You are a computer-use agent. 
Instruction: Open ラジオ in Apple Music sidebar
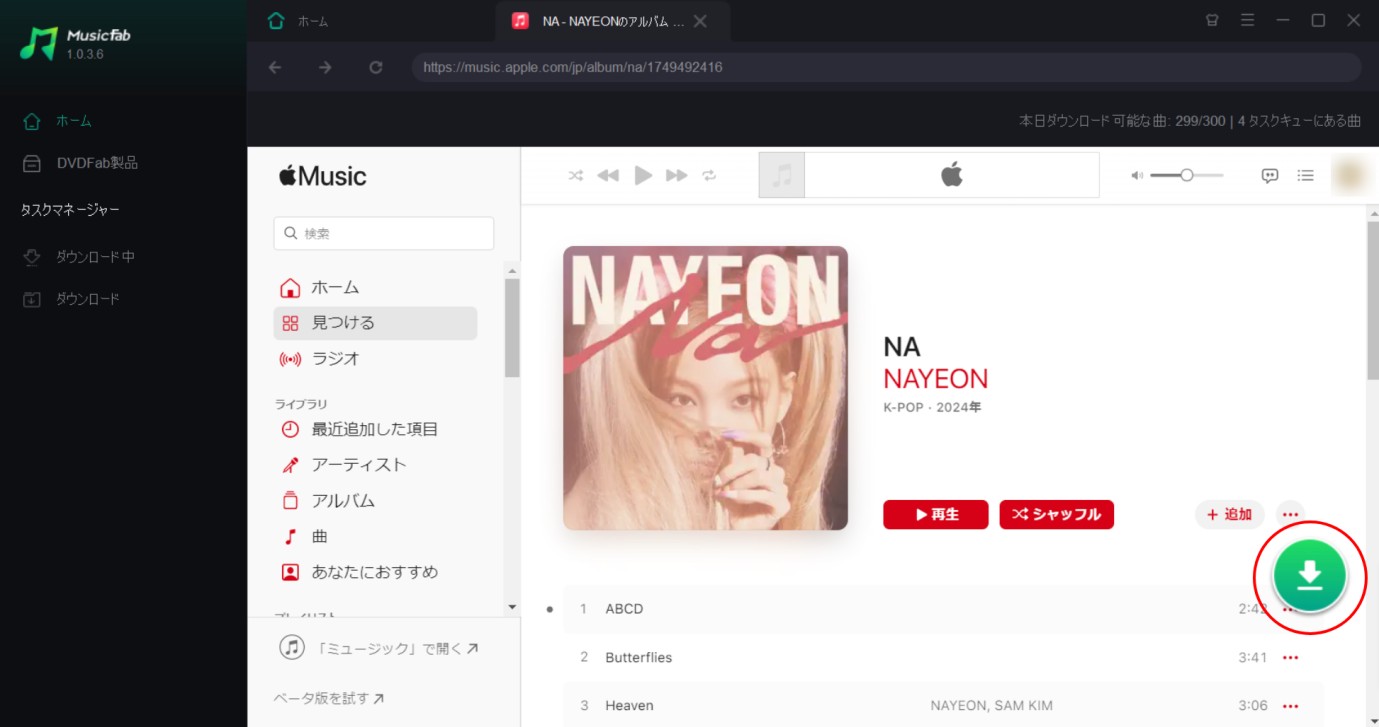pyautogui.click(x=375, y=359)
